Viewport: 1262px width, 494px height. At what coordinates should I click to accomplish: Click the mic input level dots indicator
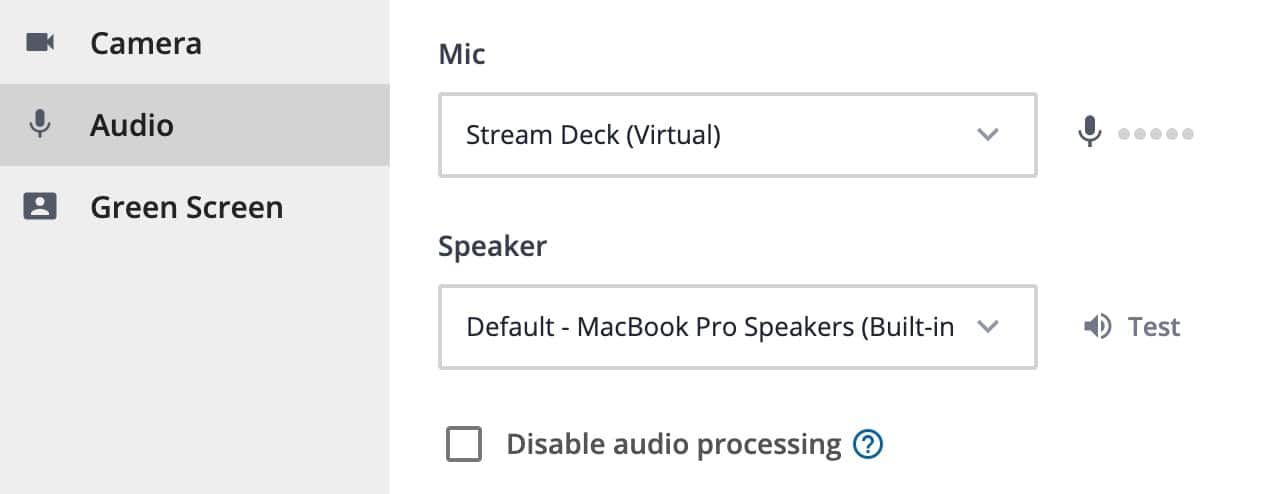point(1156,133)
